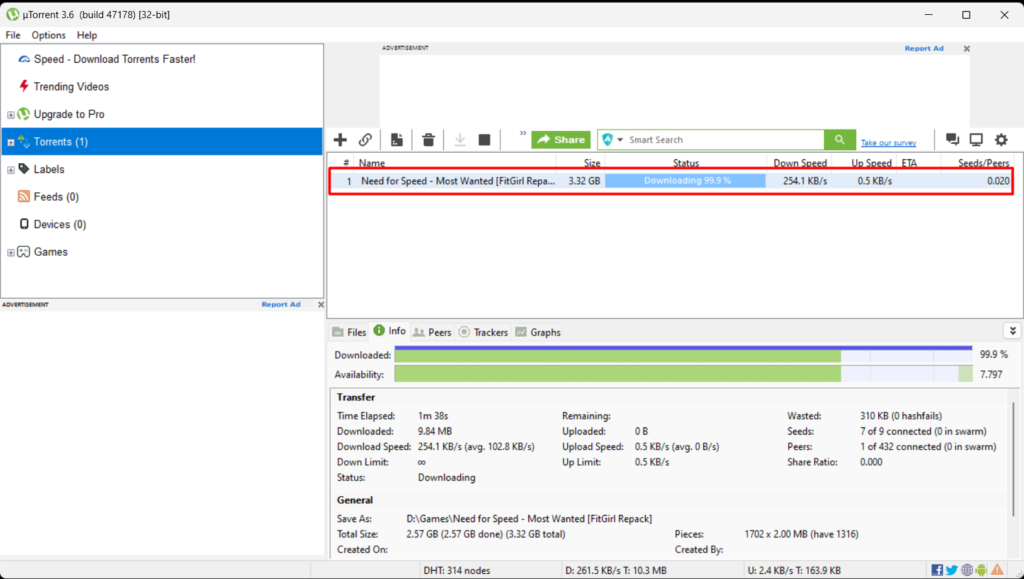Open the 'Take our survey' link
1024x579 pixels.
coord(888,143)
